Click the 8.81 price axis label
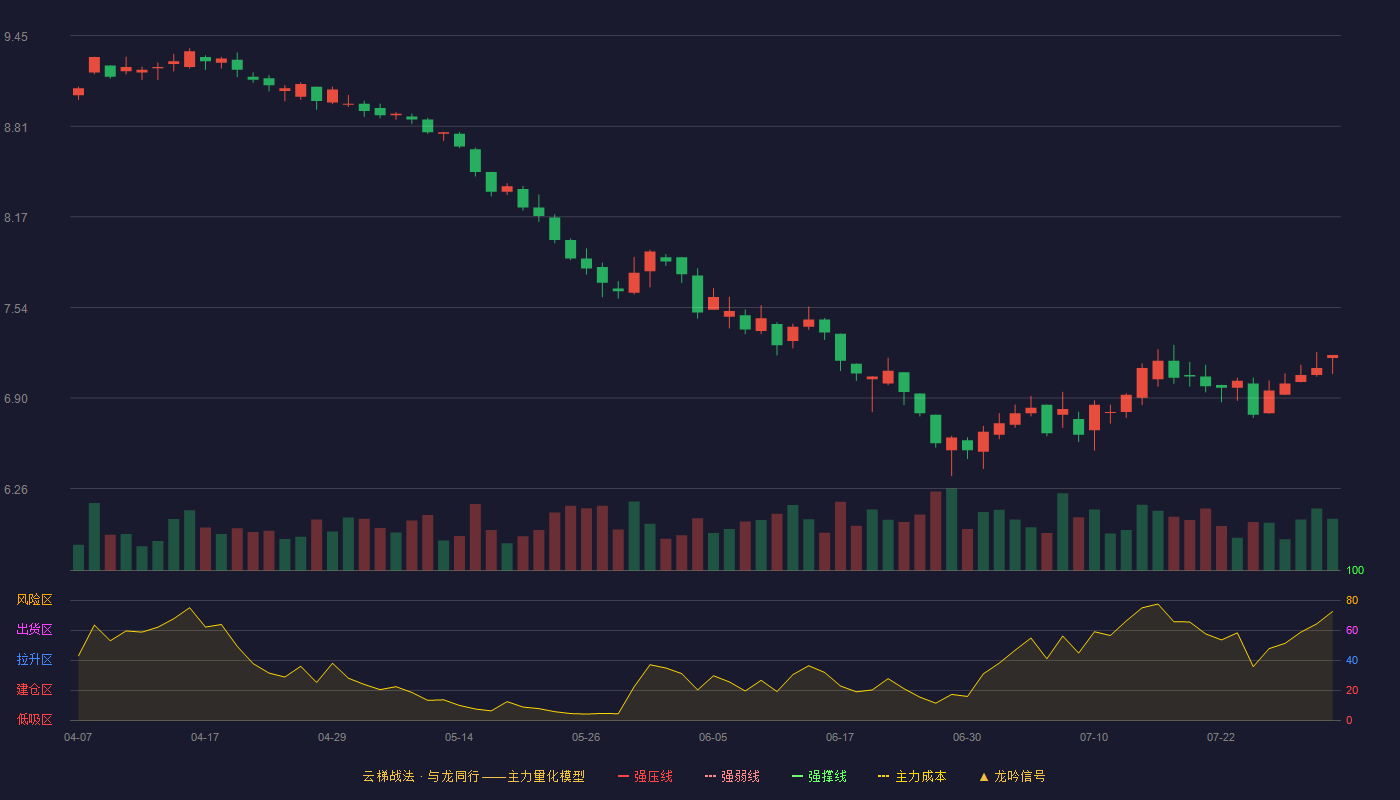The image size is (1400, 800). (x=16, y=128)
